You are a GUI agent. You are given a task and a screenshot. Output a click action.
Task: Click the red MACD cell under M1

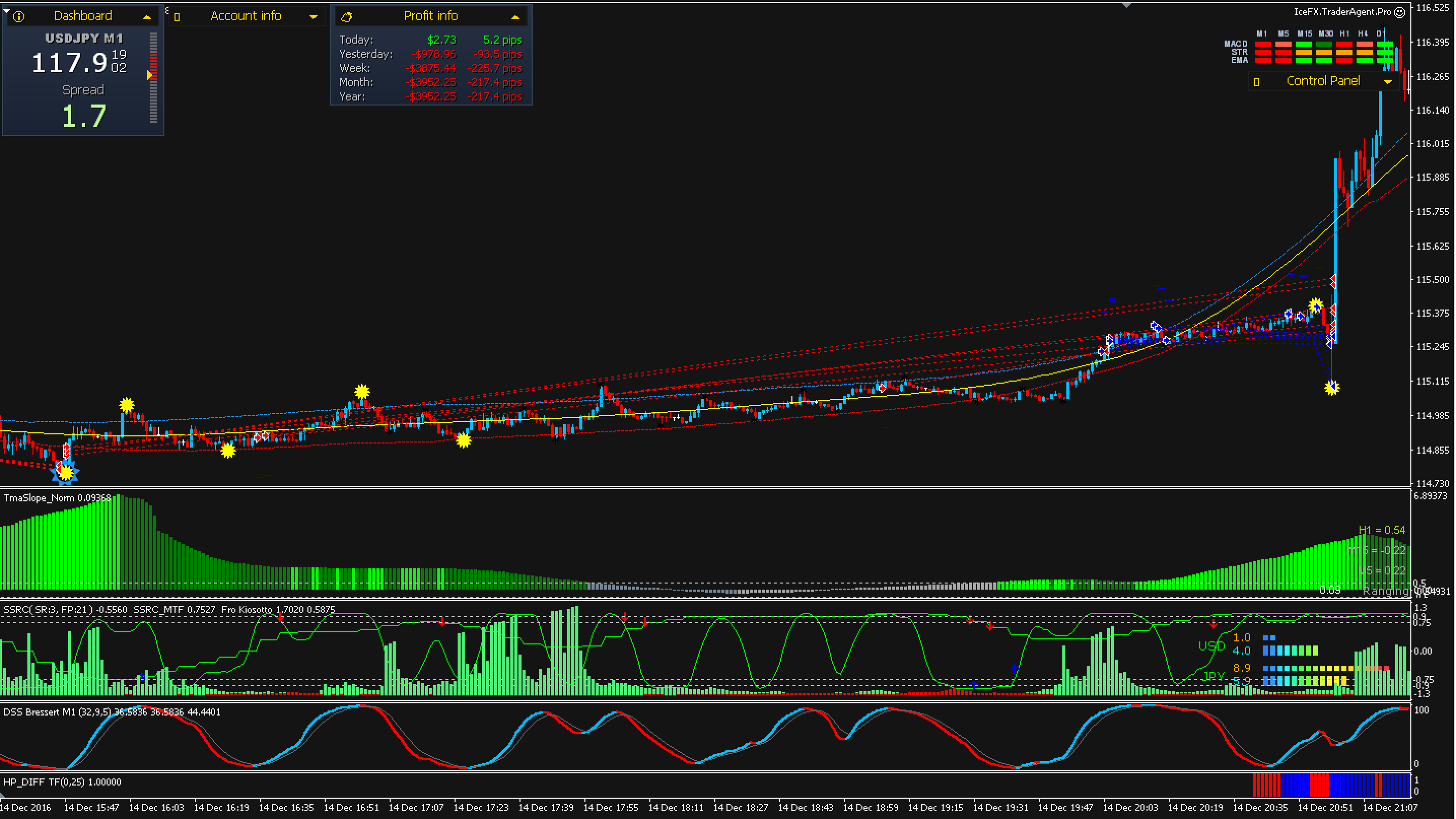tap(1263, 44)
